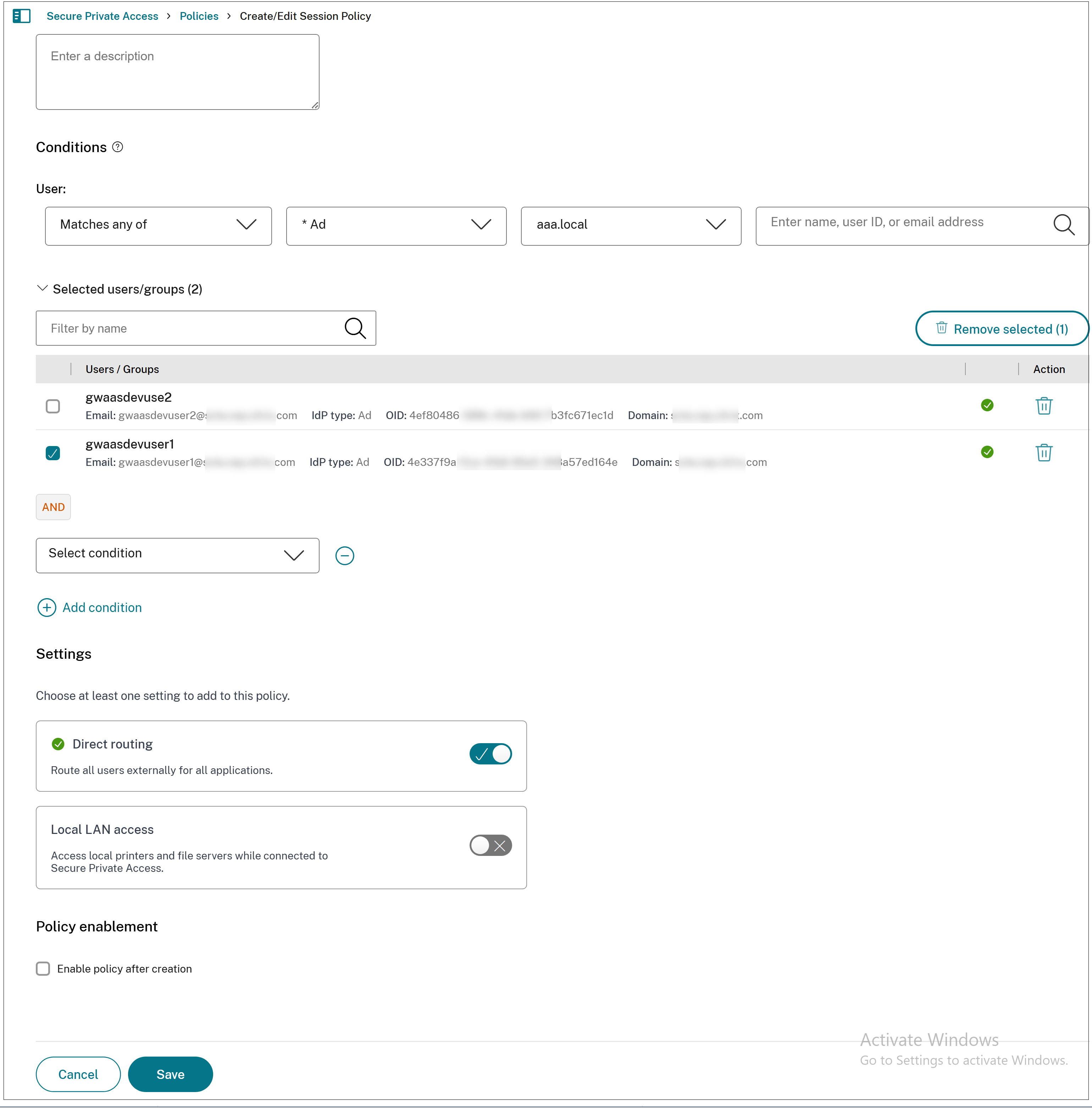The image size is (1092, 1108).
Task: Click the Save button
Action: pos(170,1074)
